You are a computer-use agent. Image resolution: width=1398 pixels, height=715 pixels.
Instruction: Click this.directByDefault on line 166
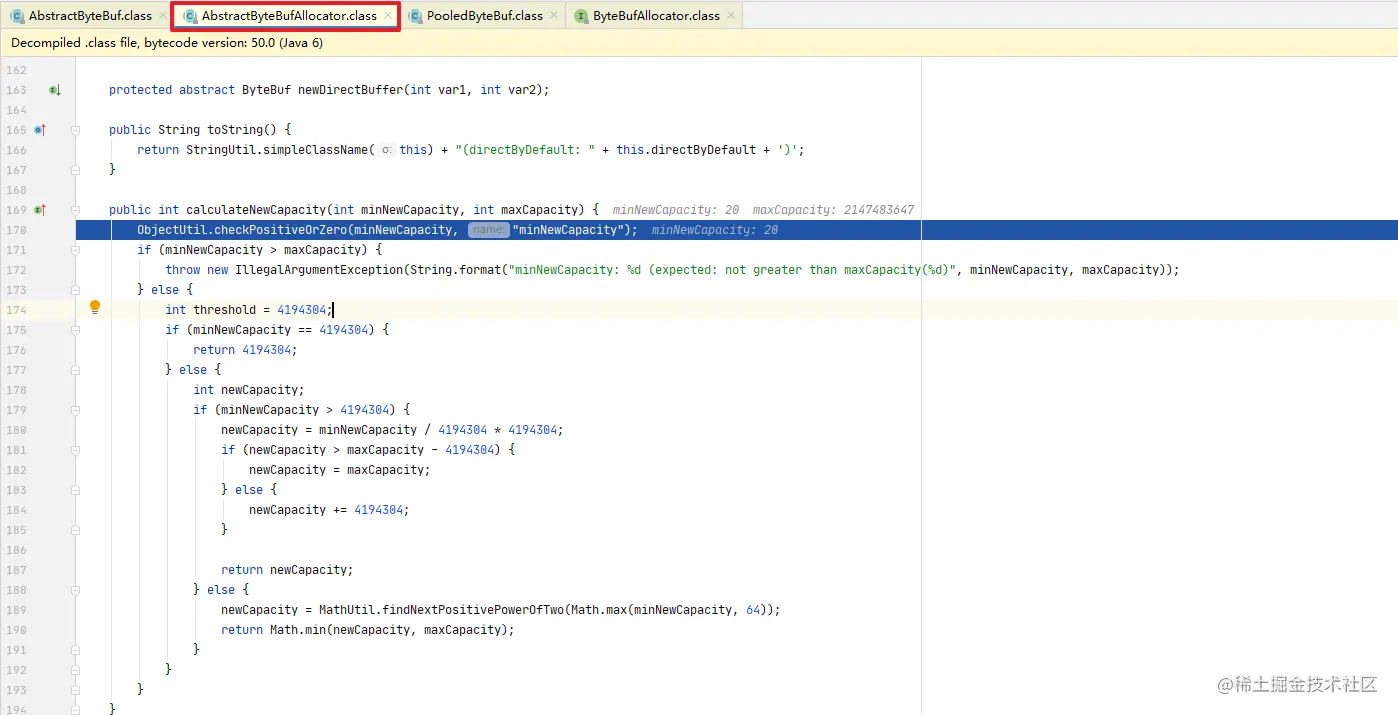tap(686, 150)
